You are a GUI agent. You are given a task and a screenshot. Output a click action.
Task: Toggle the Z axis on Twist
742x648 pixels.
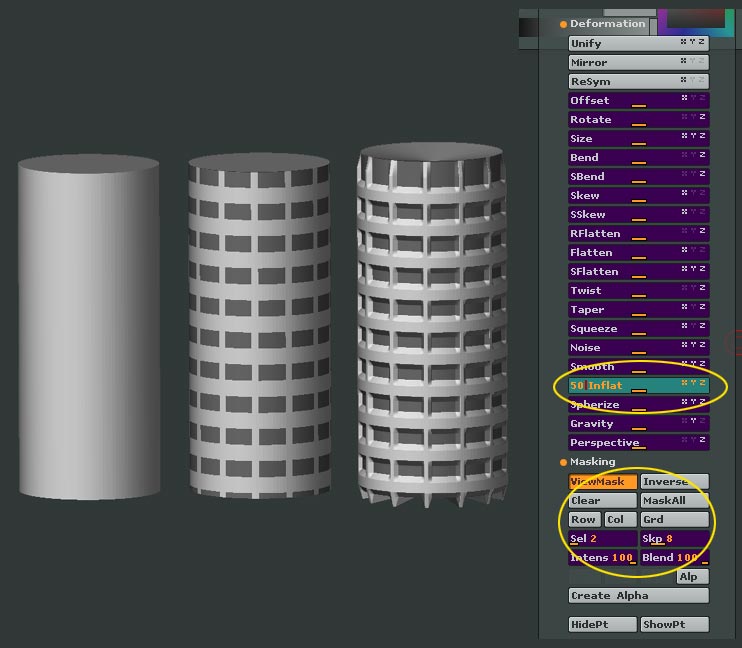(702, 287)
